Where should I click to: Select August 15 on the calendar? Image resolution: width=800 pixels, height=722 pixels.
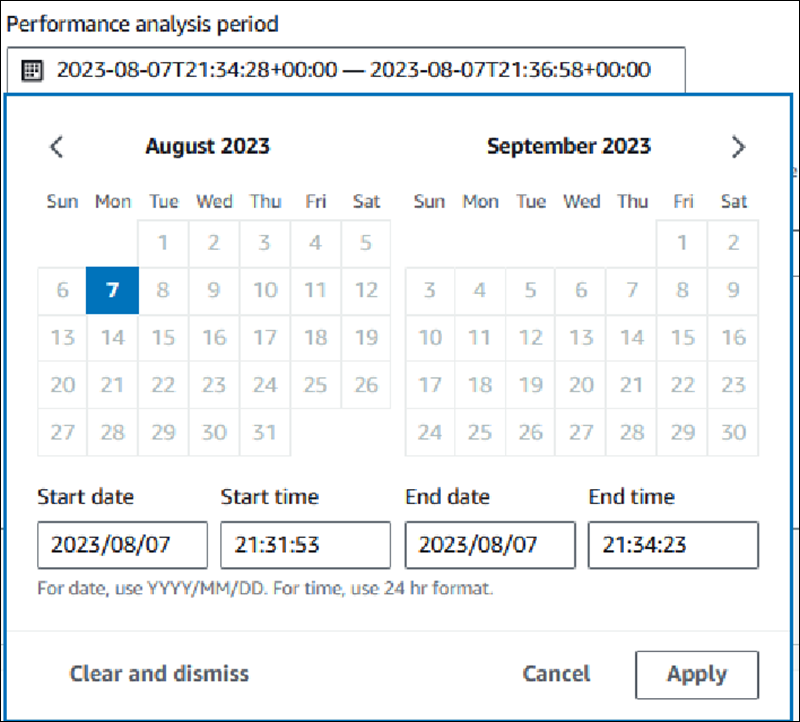(x=163, y=339)
